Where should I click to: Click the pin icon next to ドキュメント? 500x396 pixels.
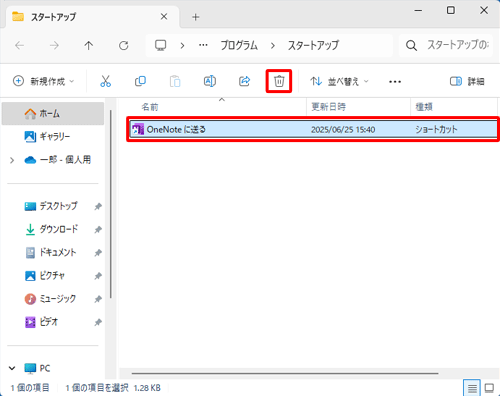[x=98, y=253]
